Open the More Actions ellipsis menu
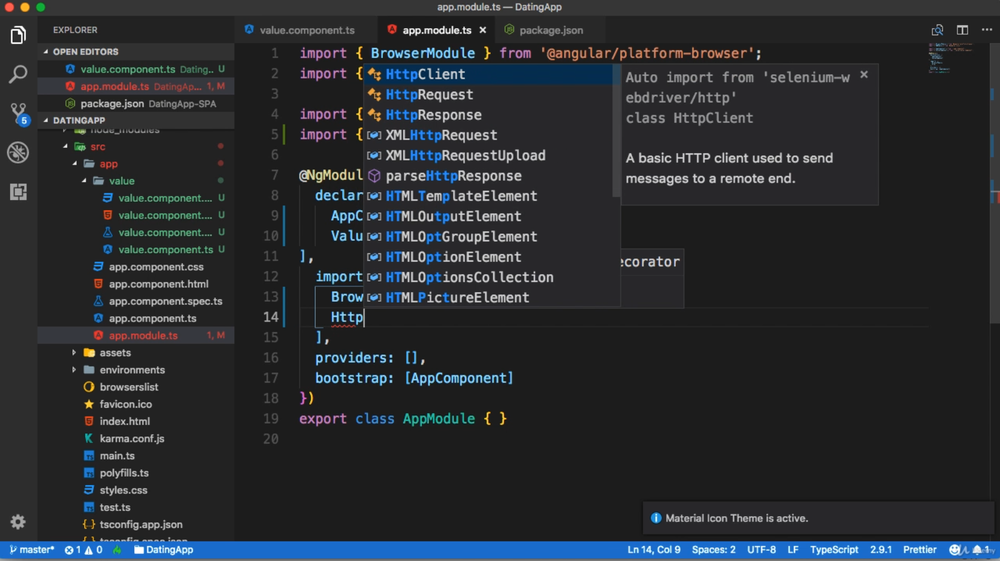 (987, 30)
